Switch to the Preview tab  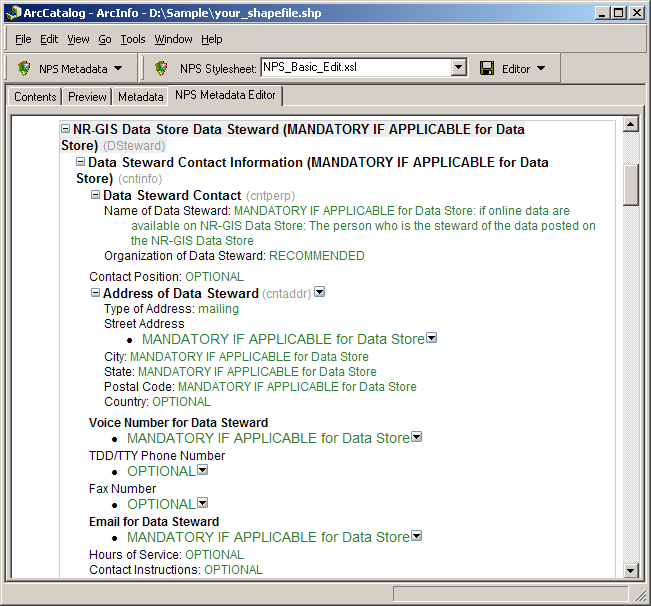tap(87, 97)
